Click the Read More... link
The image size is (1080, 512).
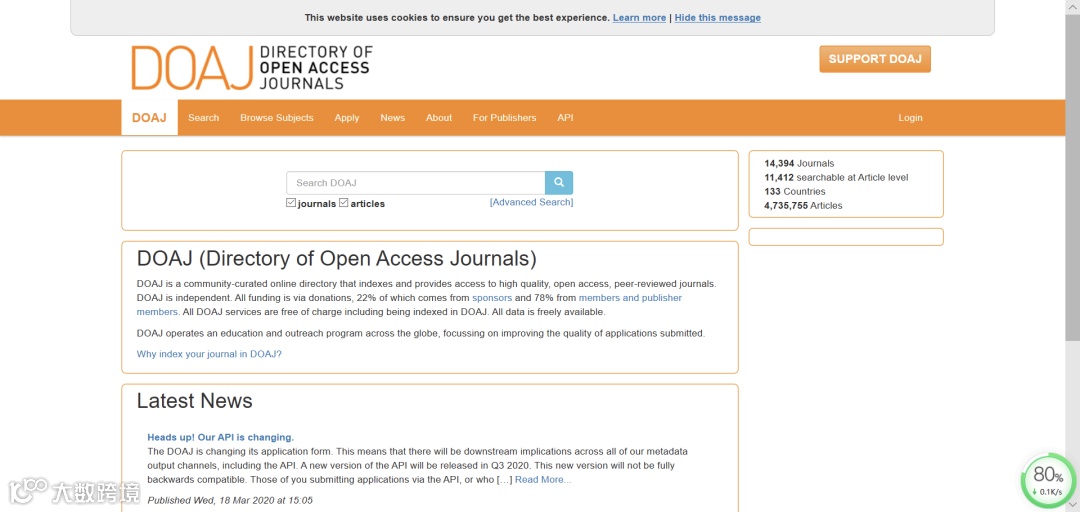point(543,480)
